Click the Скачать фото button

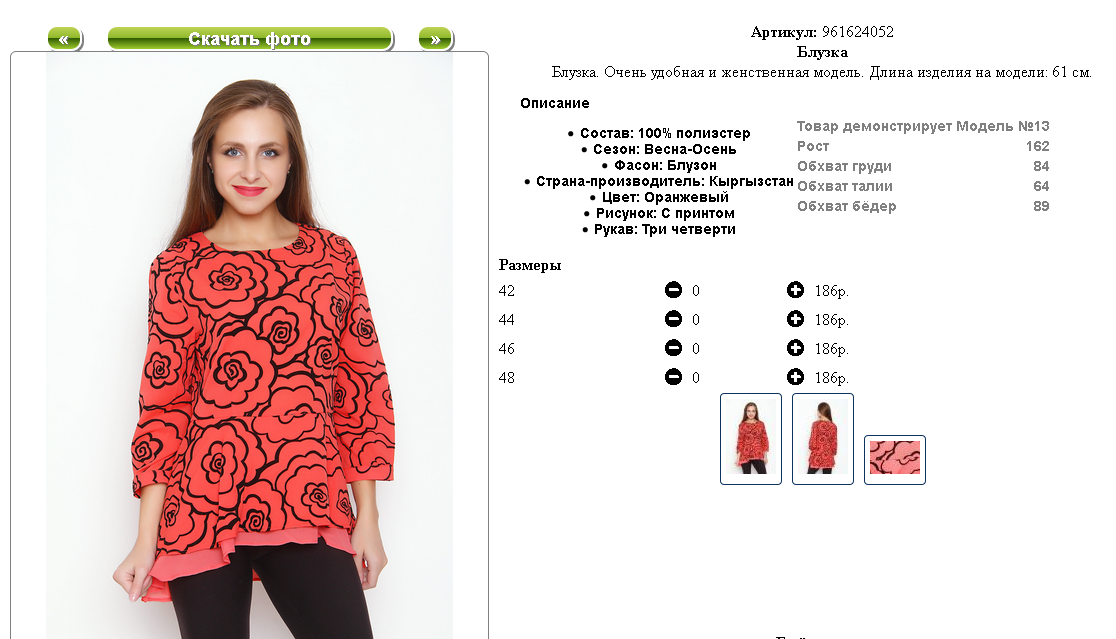pos(250,38)
